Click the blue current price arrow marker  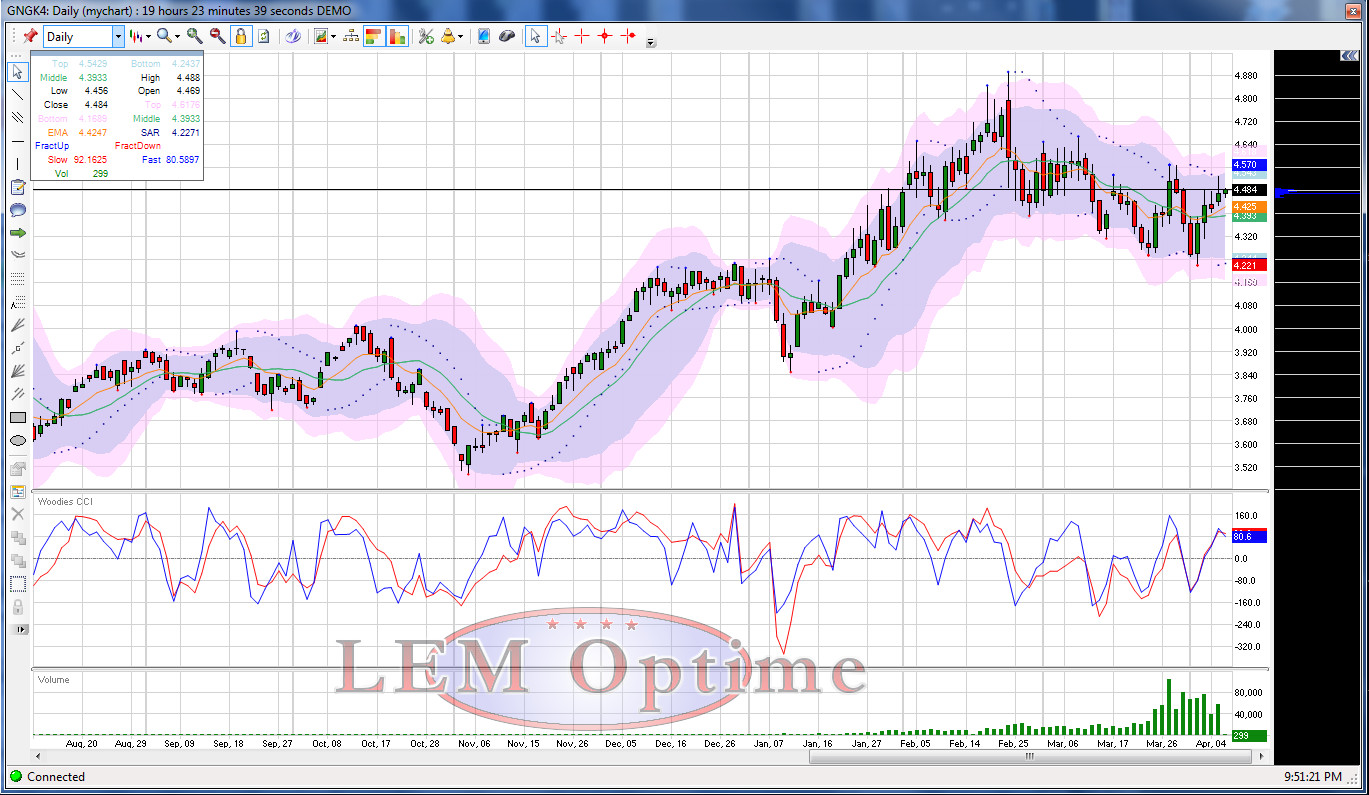tap(1284, 191)
